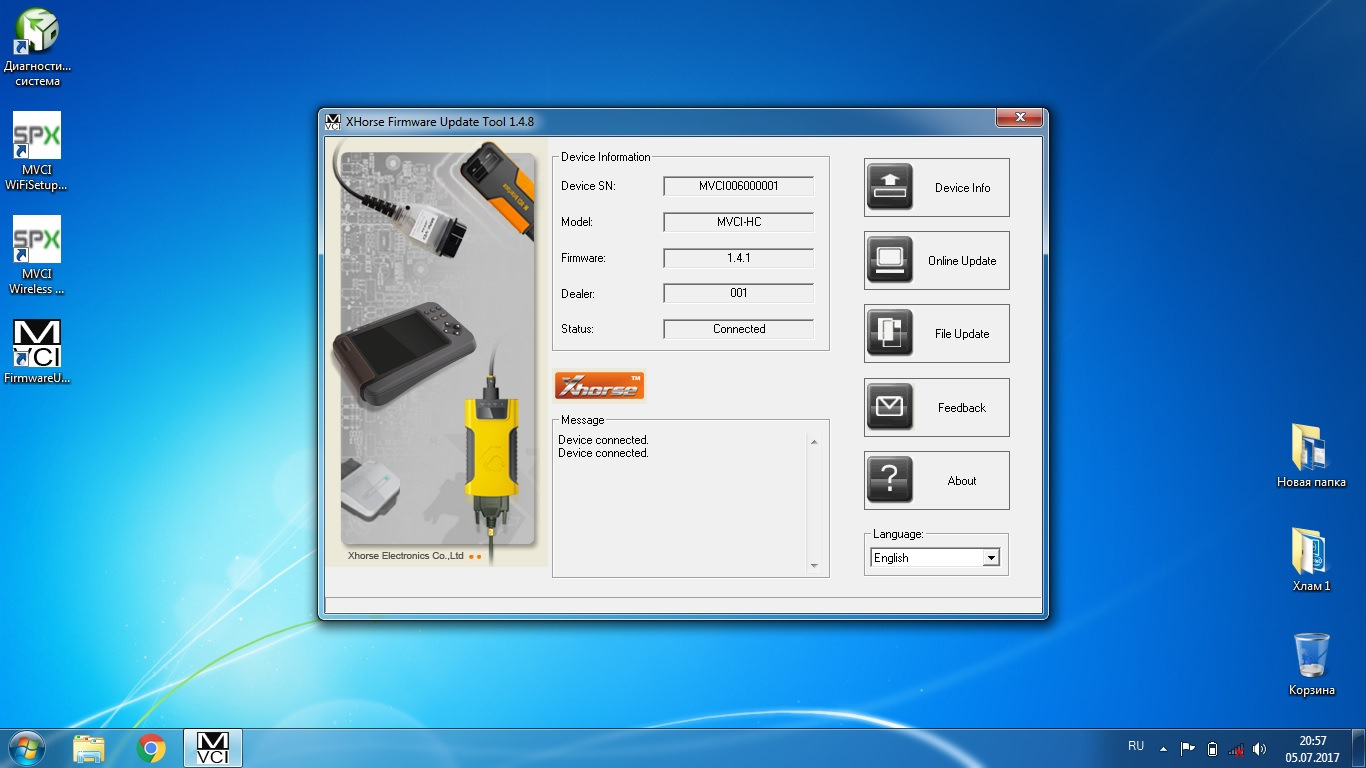This screenshot has width=1366, height=768.
Task: Open the Action Center flag icon
Action: [x=1188, y=748]
